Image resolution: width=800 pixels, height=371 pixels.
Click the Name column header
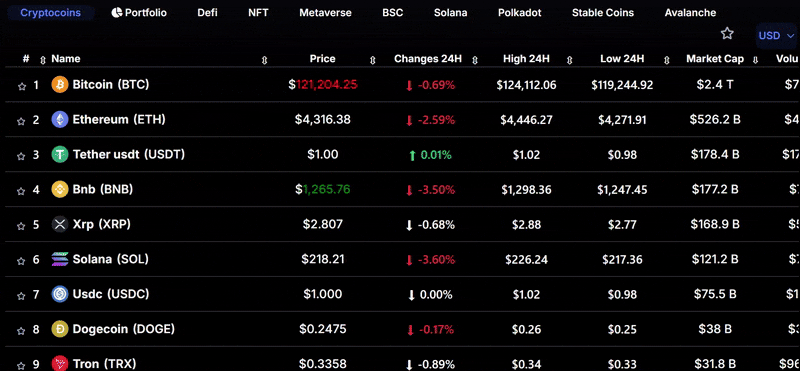(66, 59)
